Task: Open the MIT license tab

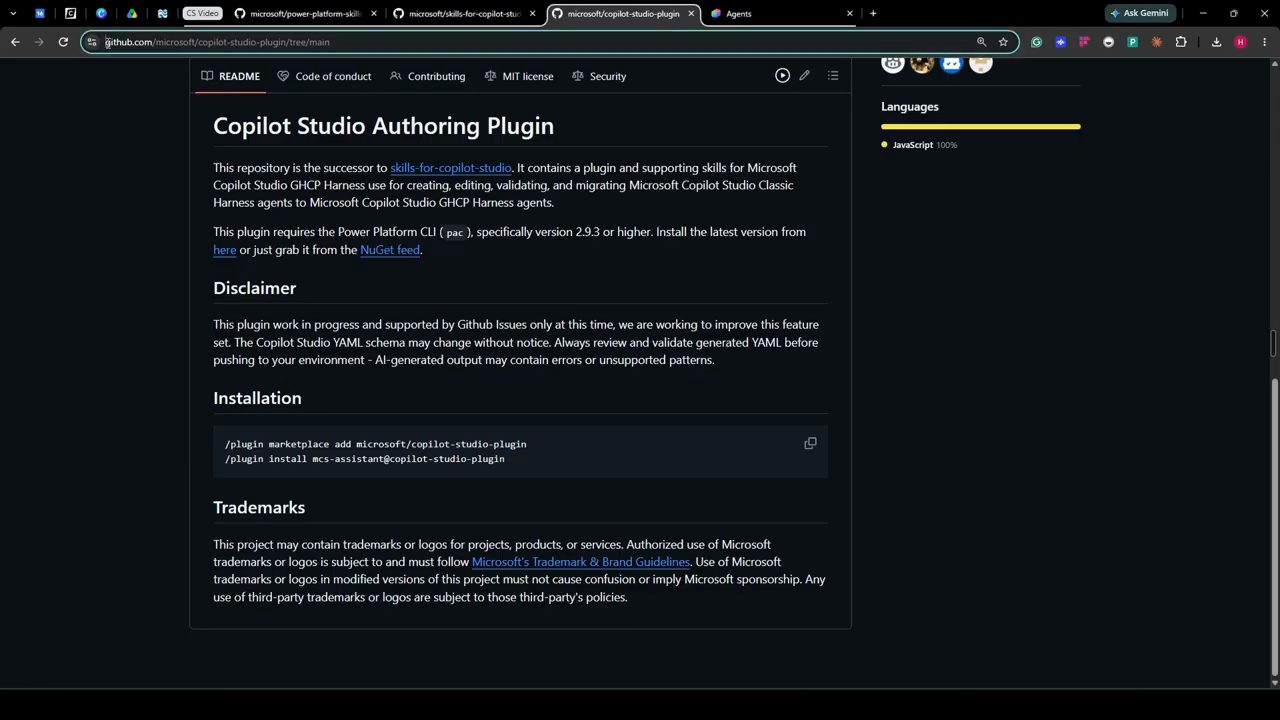Action: coord(518,76)
